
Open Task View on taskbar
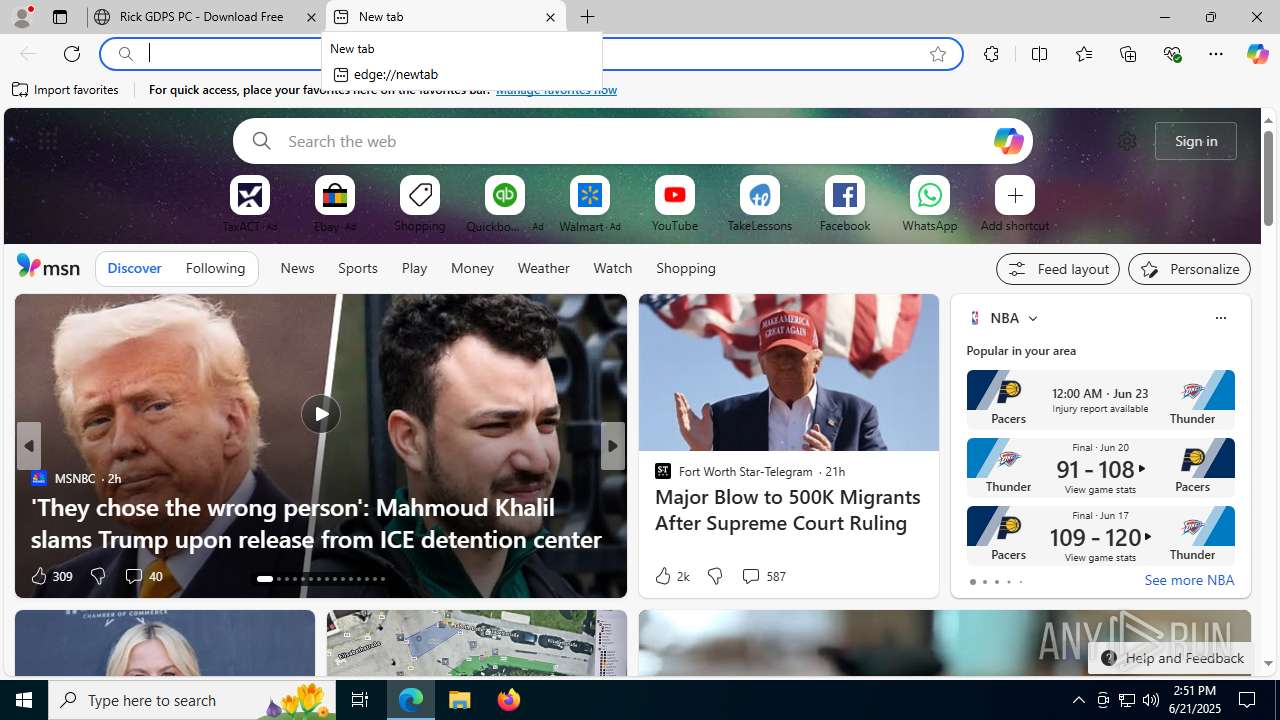click(x=359, y=700)
